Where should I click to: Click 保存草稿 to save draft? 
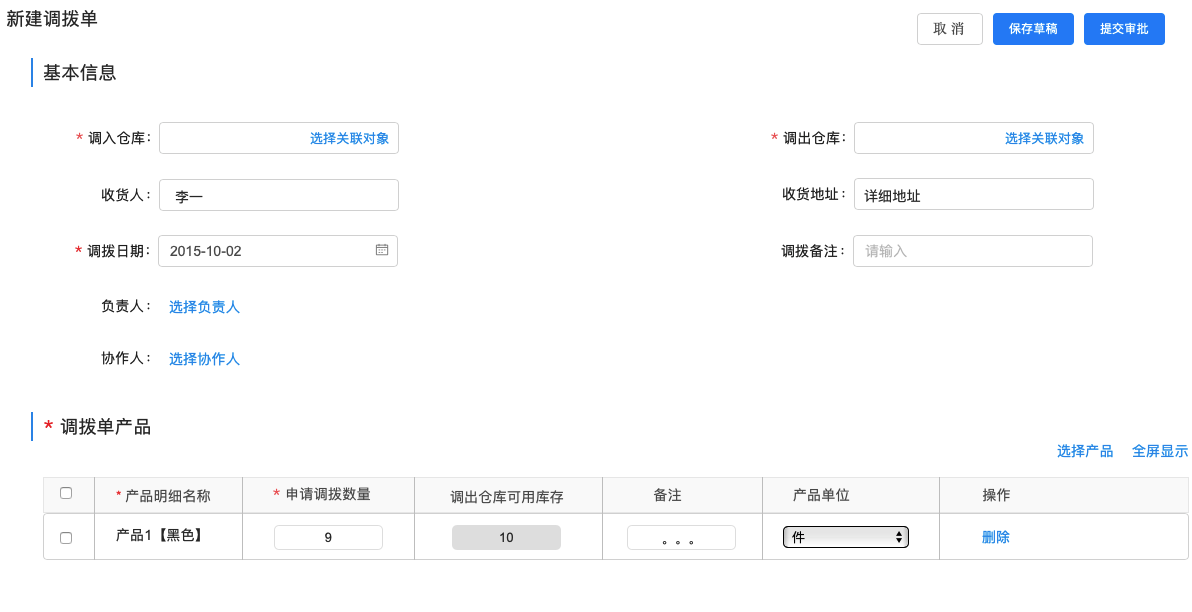pos(1033,28)
